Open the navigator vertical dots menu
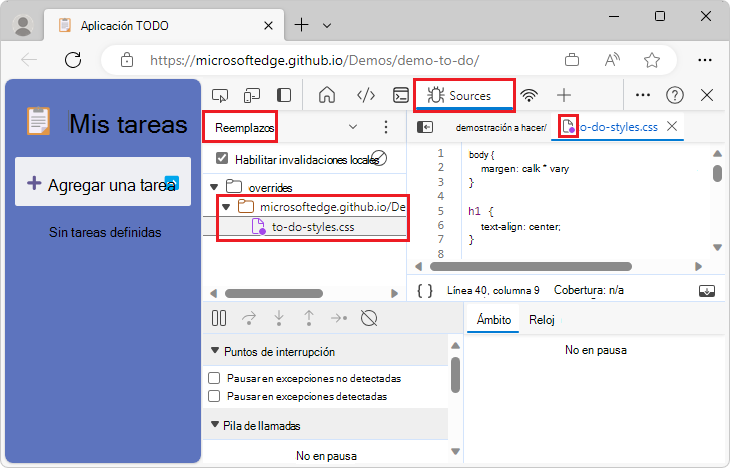Image resolution: width=730 pixels, height=468 pixels. coord(385,127)
